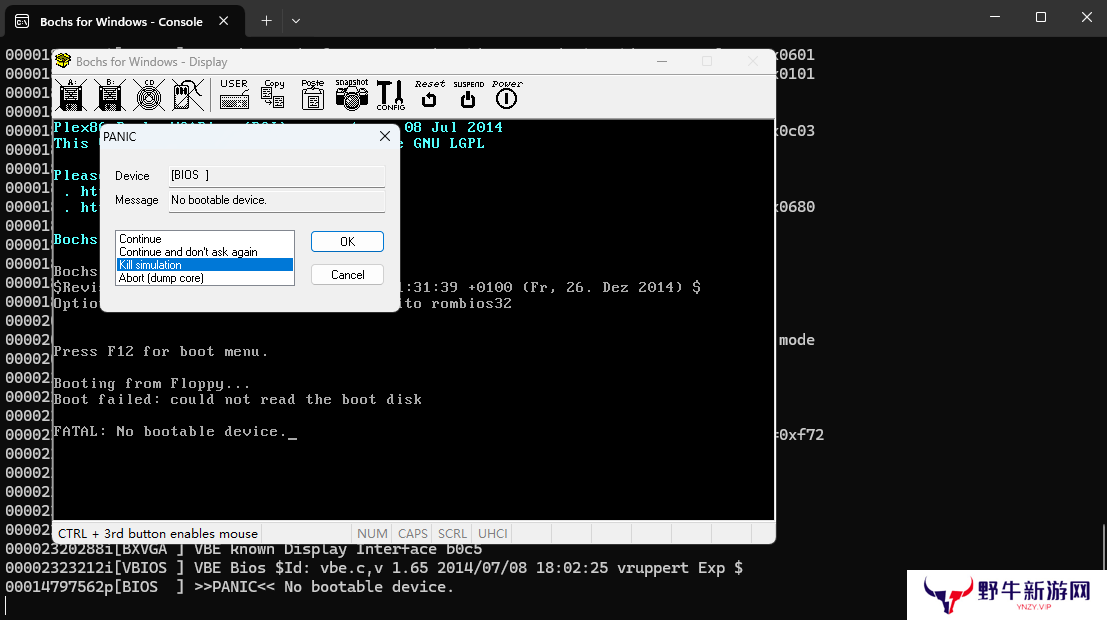1107x620 pixels.
Task: Toggle the mouse capture toolbar icon
Action: [x=188, y=95]
